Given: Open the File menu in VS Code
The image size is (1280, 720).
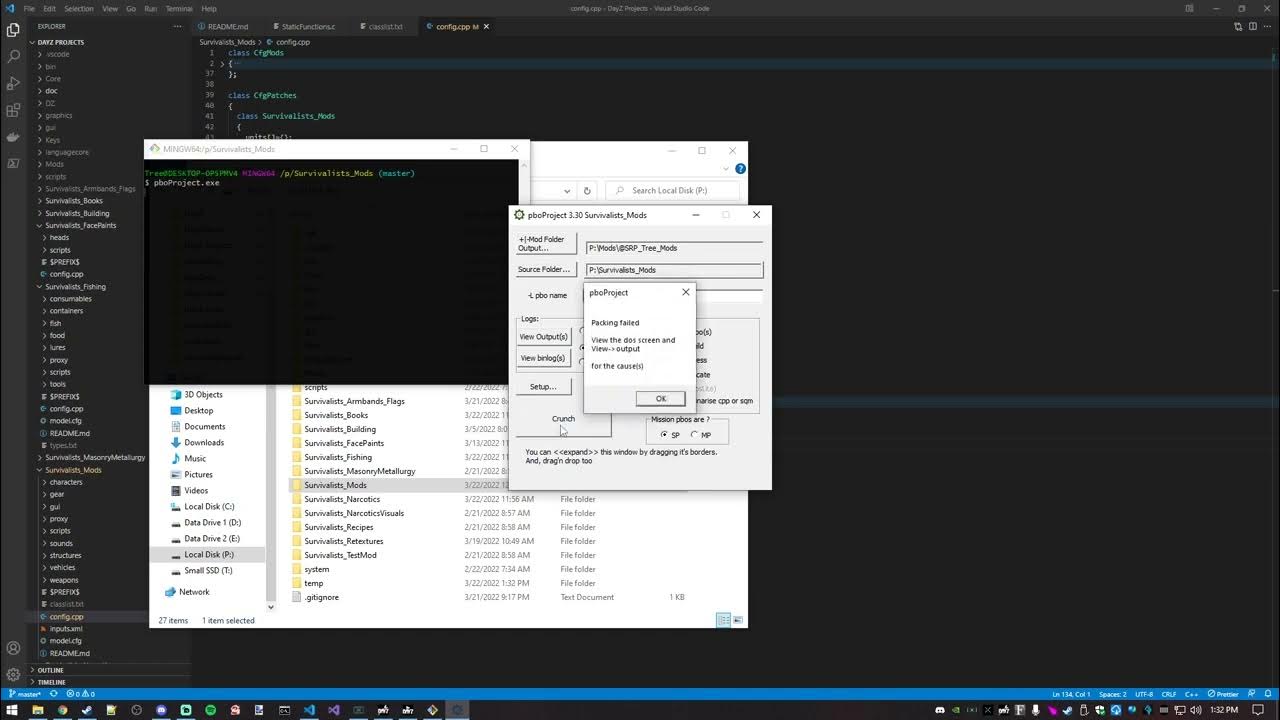Looking at the screenshot, I should [x=29, y=8].
